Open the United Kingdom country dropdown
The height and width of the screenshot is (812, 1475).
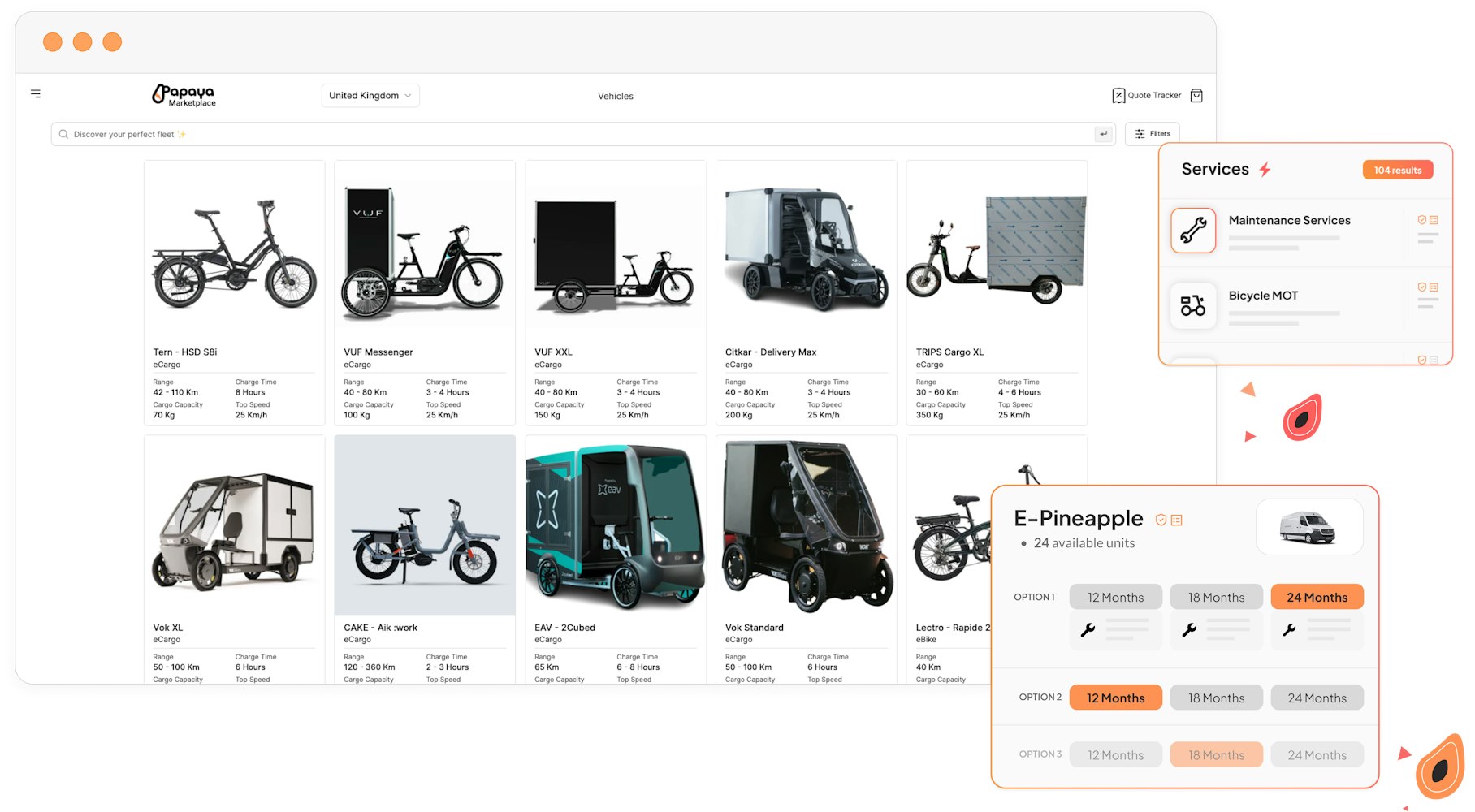coord(370,96)
